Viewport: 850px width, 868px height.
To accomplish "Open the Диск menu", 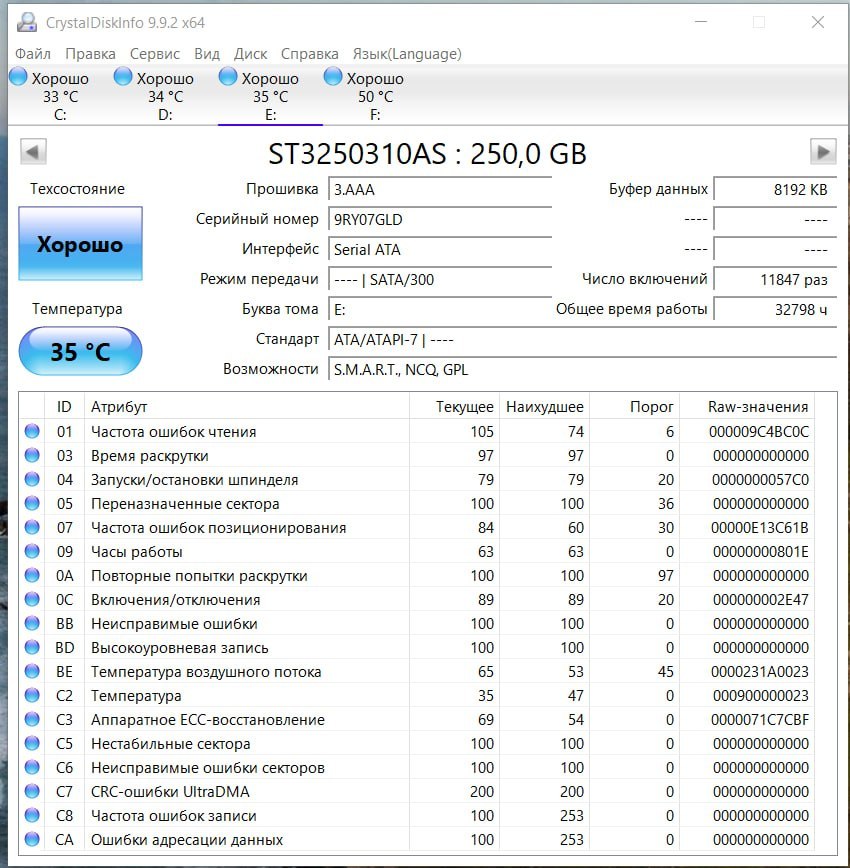I will (x=250, y=54).
